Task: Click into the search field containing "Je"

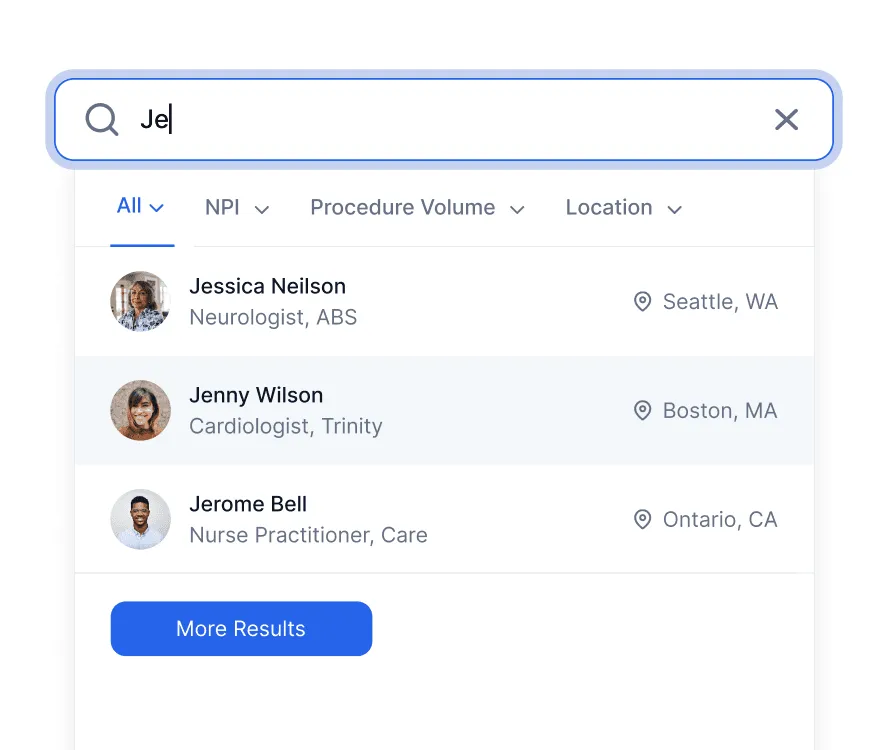Action: [444, 120]
